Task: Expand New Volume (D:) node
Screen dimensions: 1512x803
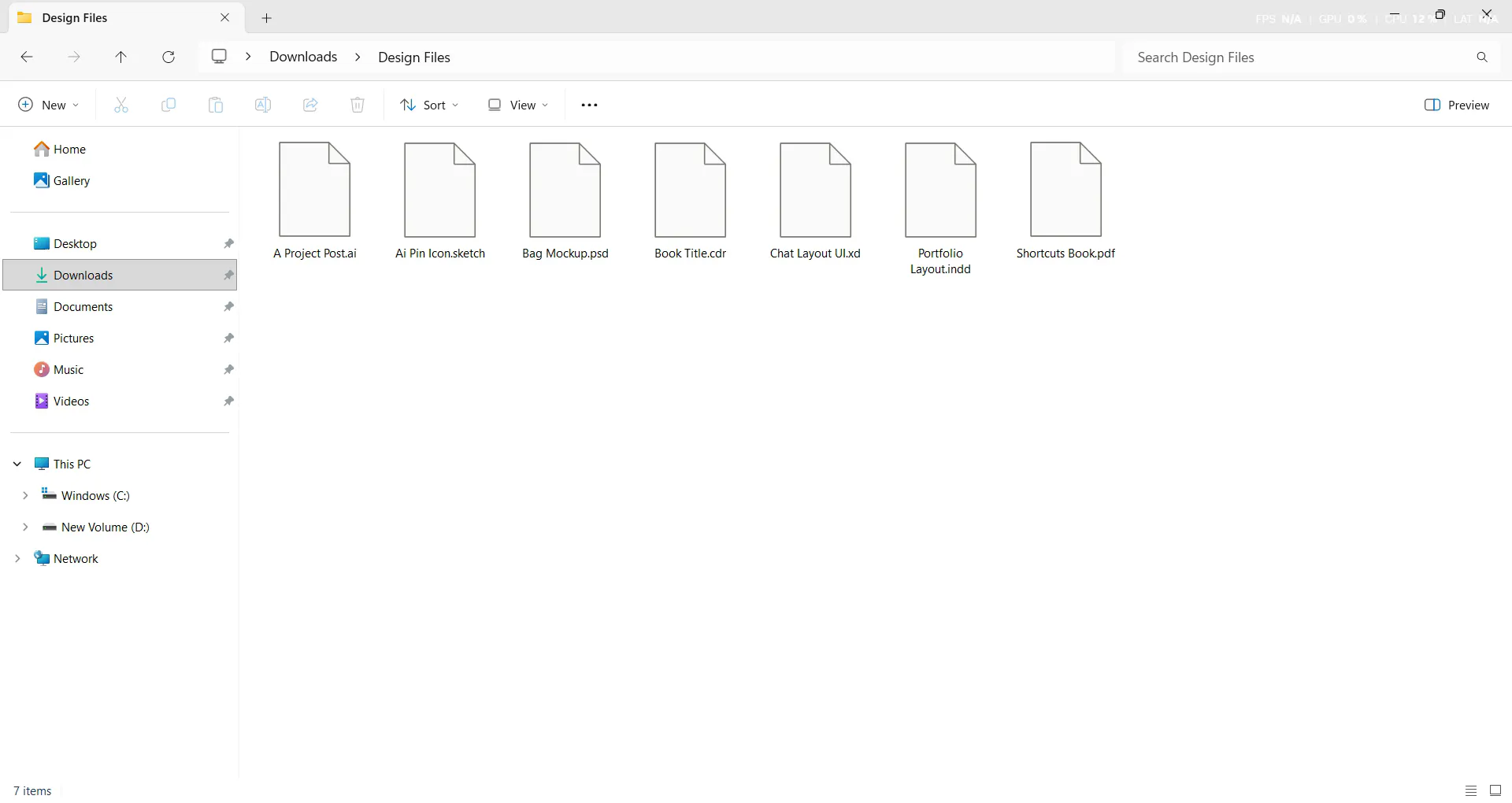Action: [x=25, y=527]
